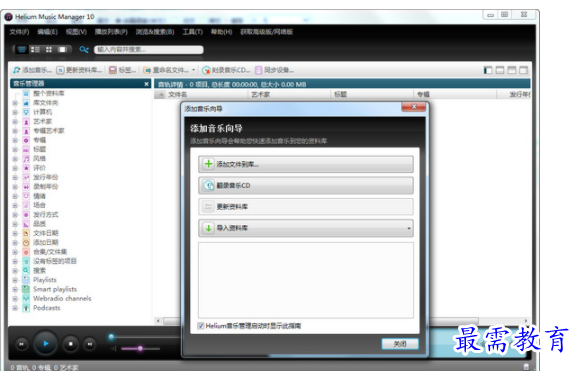Click the 搜索 magnifier icon in tree

coord(26,271)
